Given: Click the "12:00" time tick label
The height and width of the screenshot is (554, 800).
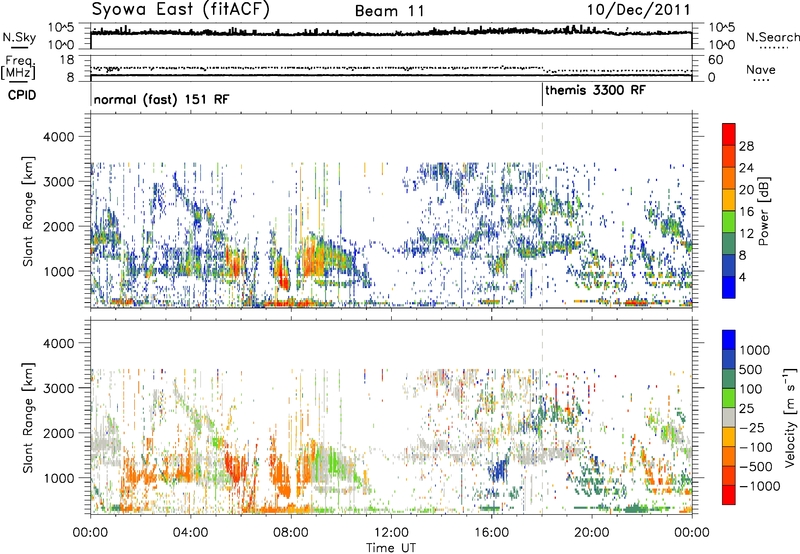Looking at the screenshot, I should click(x=391, y=533).
